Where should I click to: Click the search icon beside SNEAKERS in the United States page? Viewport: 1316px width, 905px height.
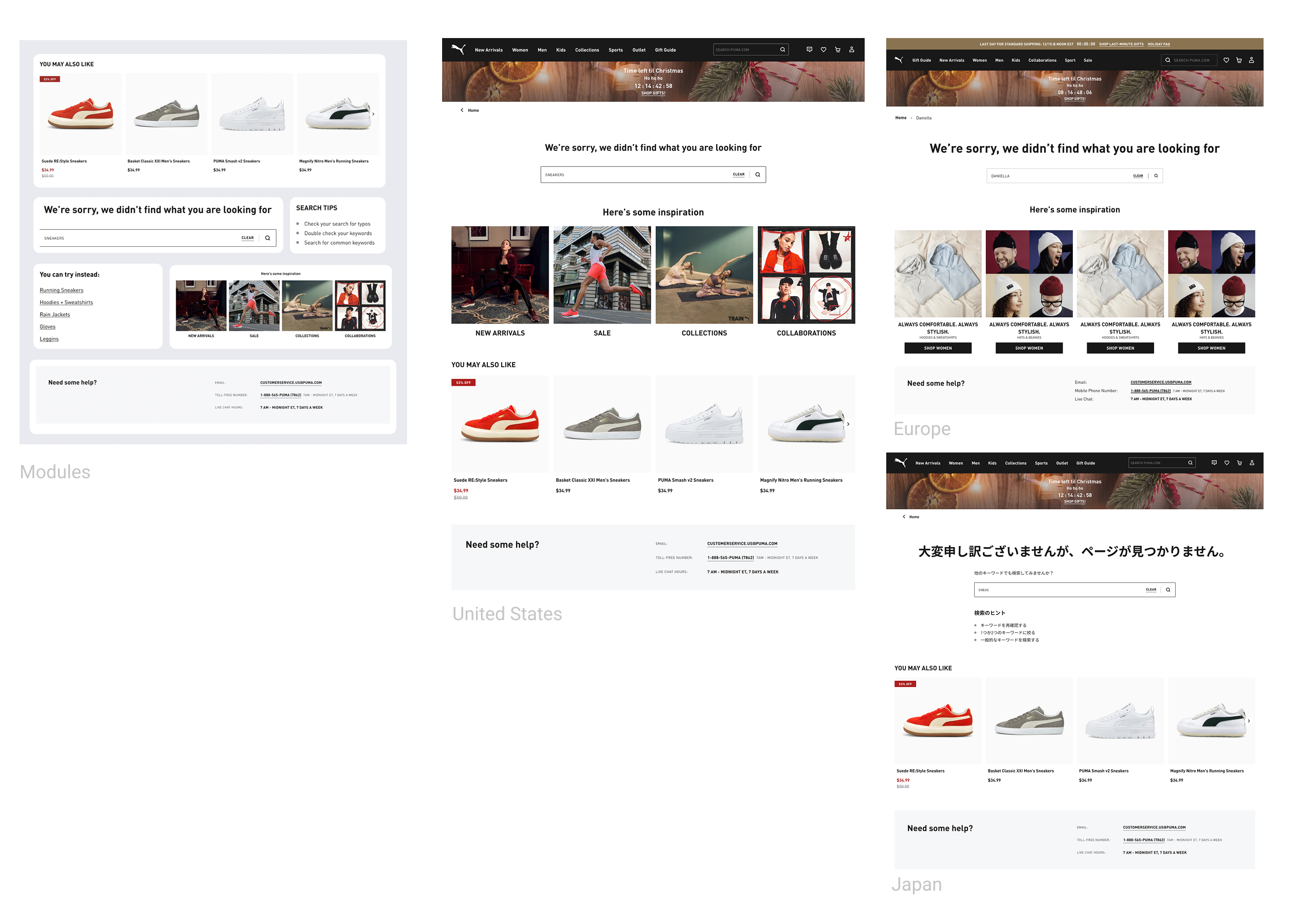click(758, 175)
